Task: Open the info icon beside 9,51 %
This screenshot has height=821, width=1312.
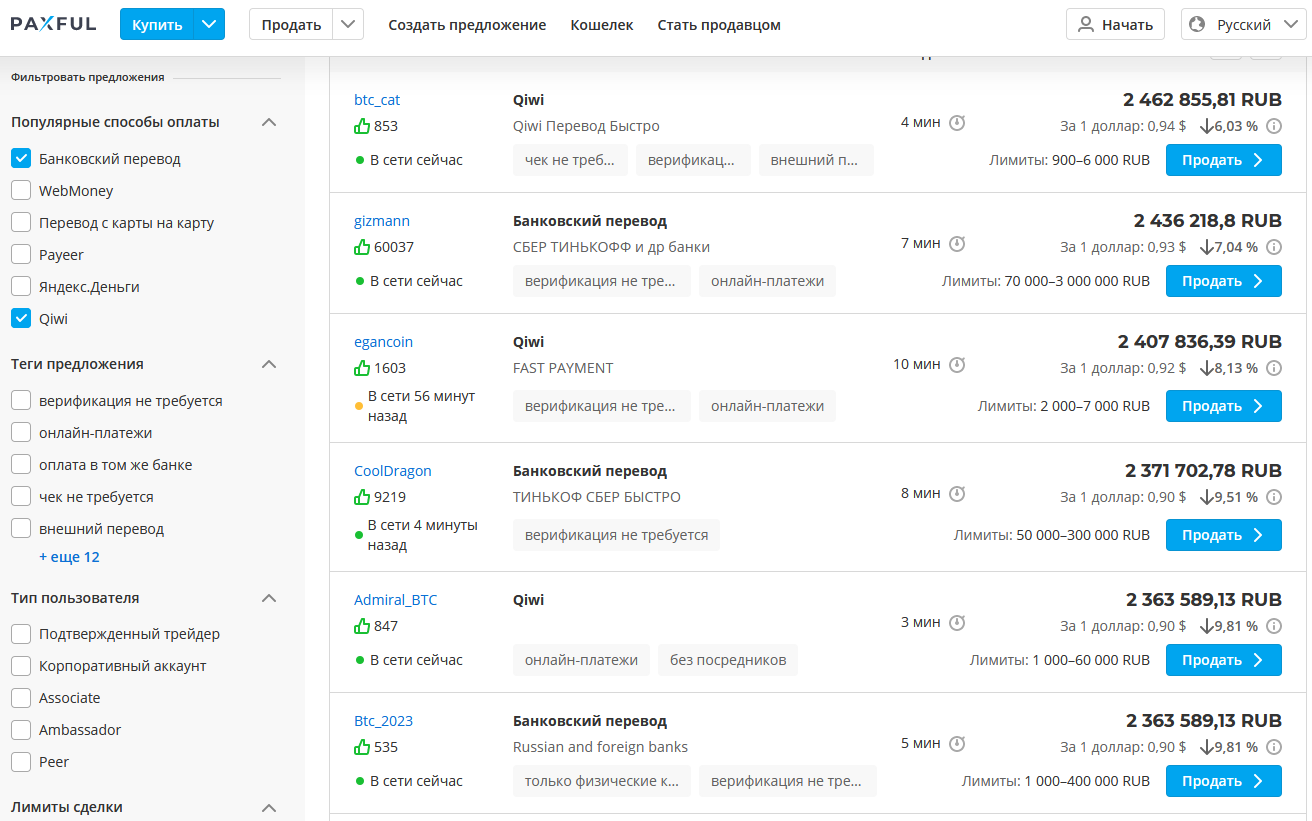Action: (1274, 497)
